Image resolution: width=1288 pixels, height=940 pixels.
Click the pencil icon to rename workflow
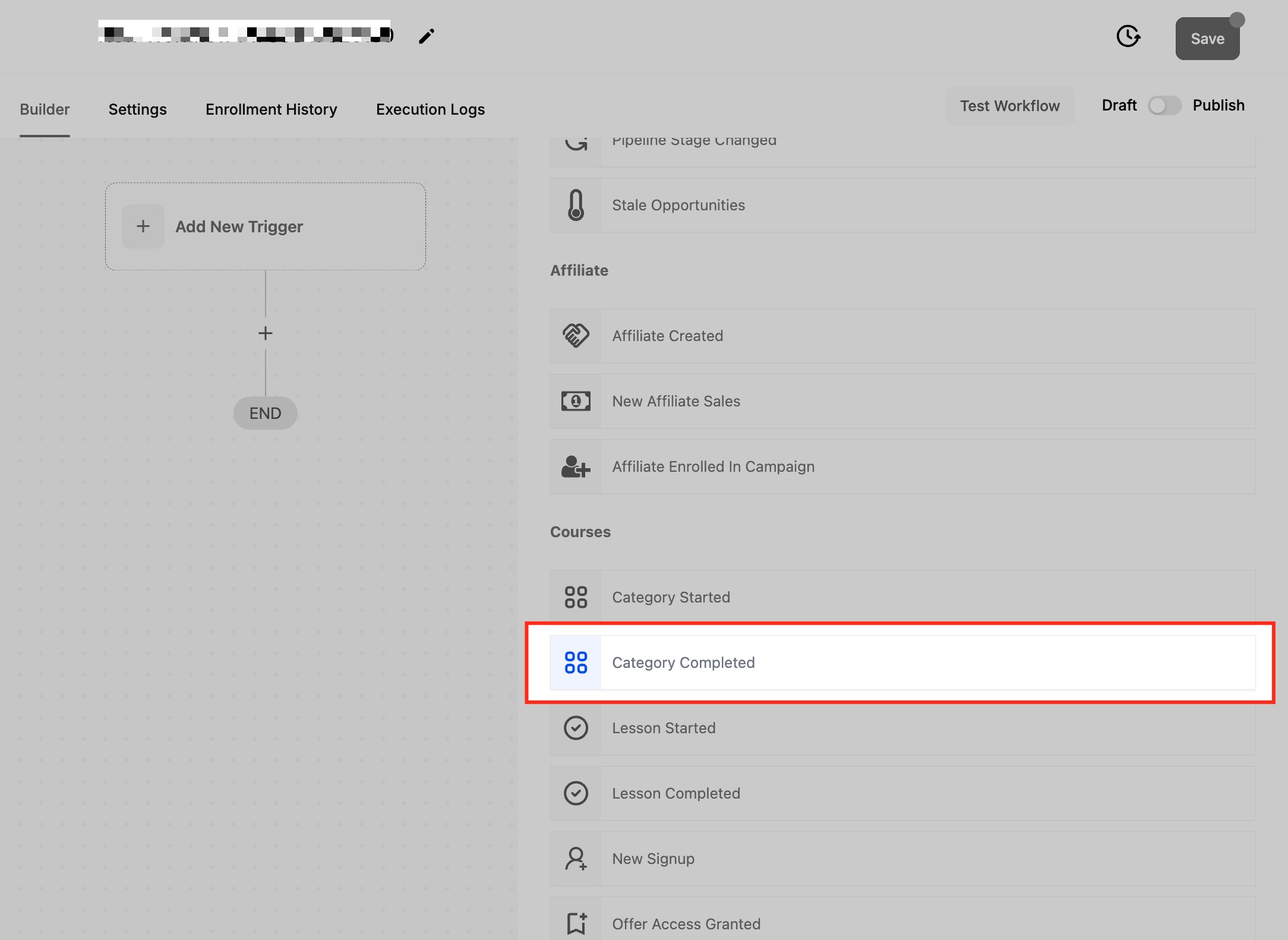pyautogui.click(x=427, y=36)
